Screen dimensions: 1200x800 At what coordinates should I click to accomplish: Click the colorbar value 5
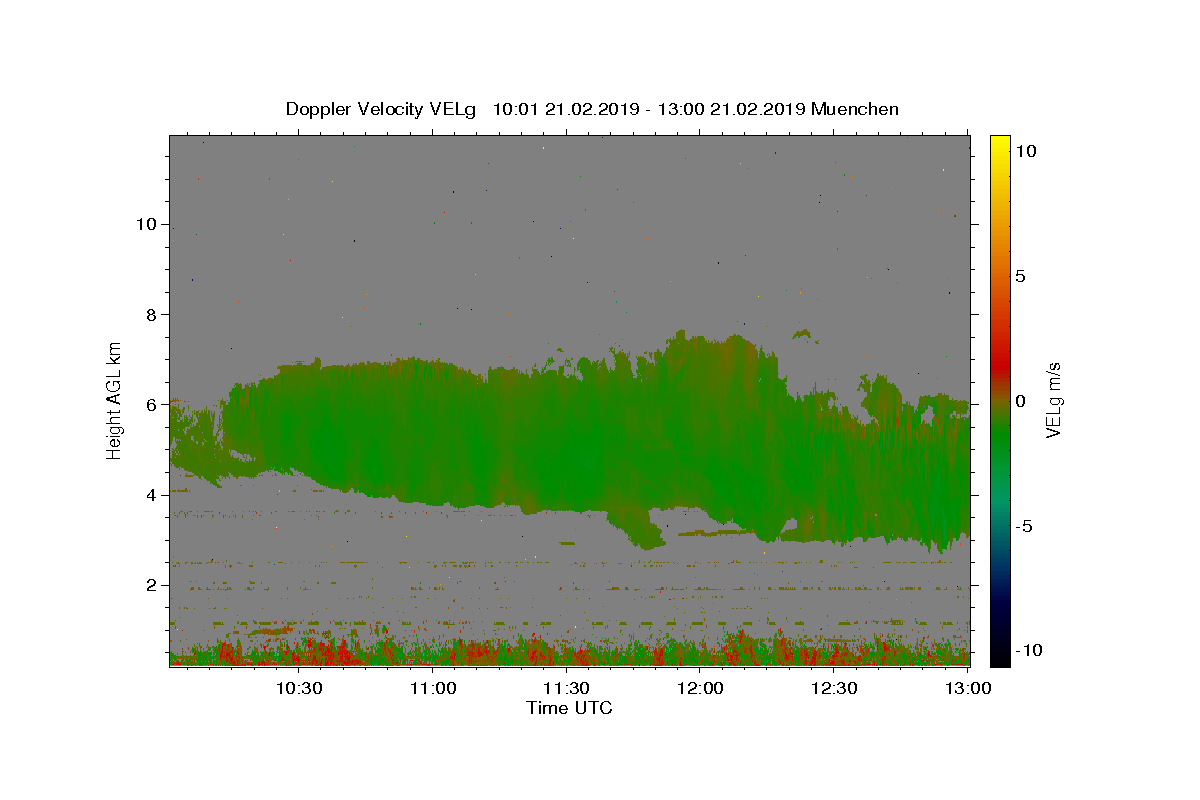point(1021,276)
